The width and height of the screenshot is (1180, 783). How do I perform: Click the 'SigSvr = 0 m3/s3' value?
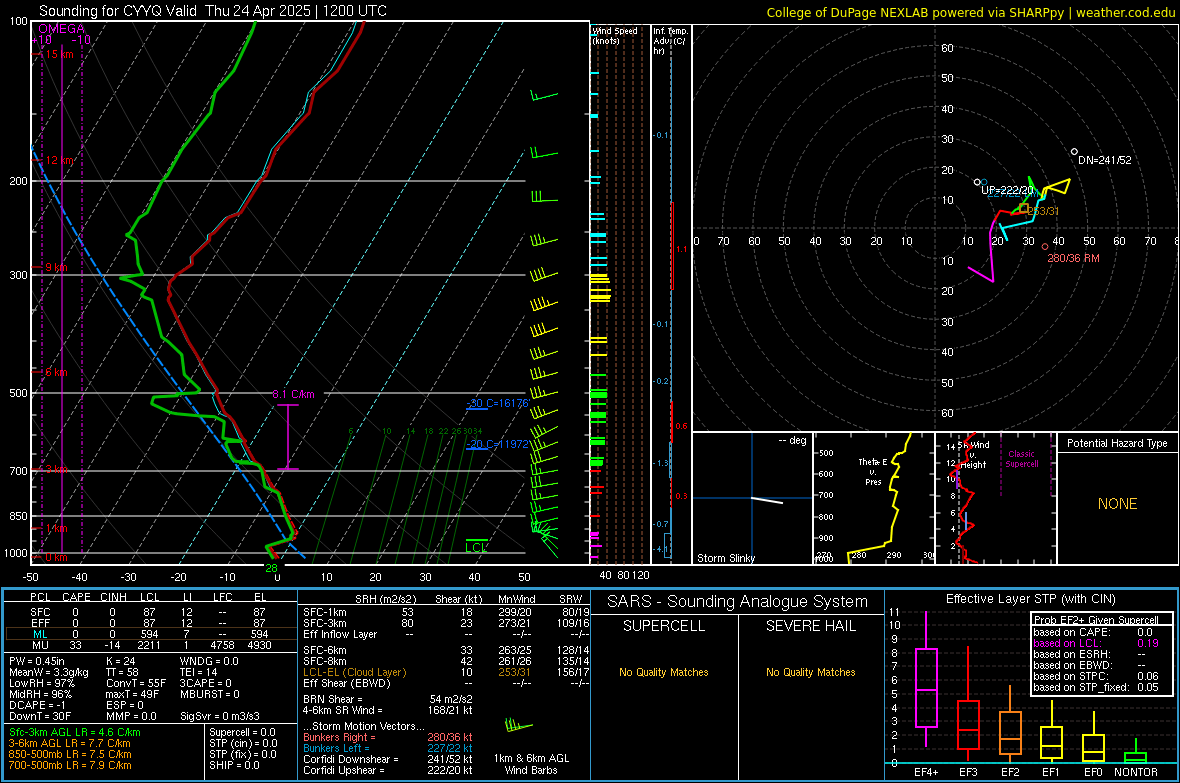click(x=220, y=716)
